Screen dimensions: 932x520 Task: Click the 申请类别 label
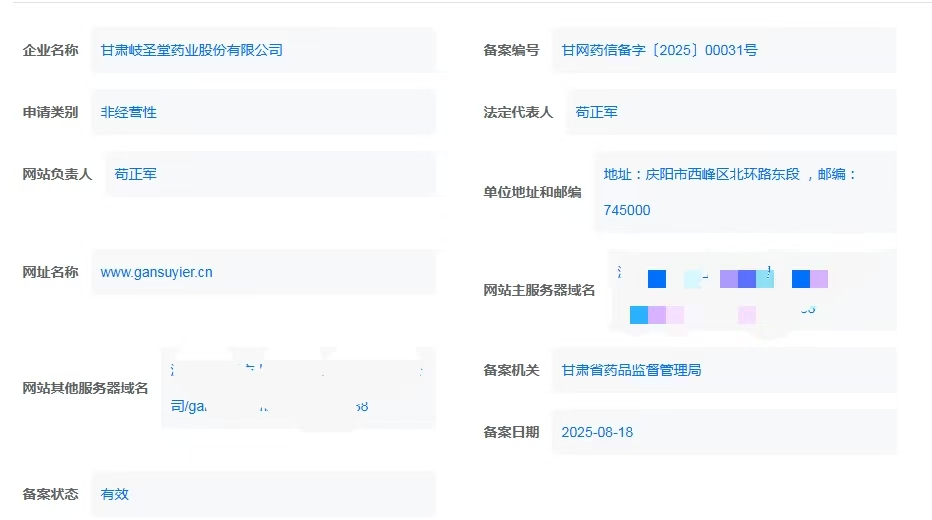point(51,112)
